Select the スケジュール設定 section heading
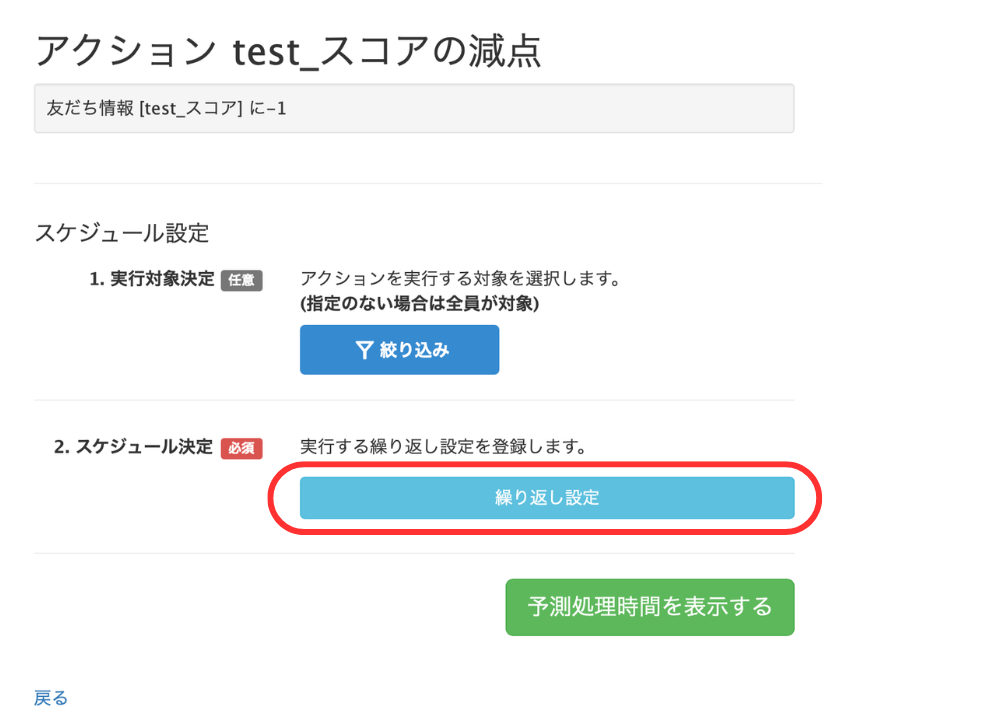This screenshot has height=726, width=982. click(x=122, y=233)
